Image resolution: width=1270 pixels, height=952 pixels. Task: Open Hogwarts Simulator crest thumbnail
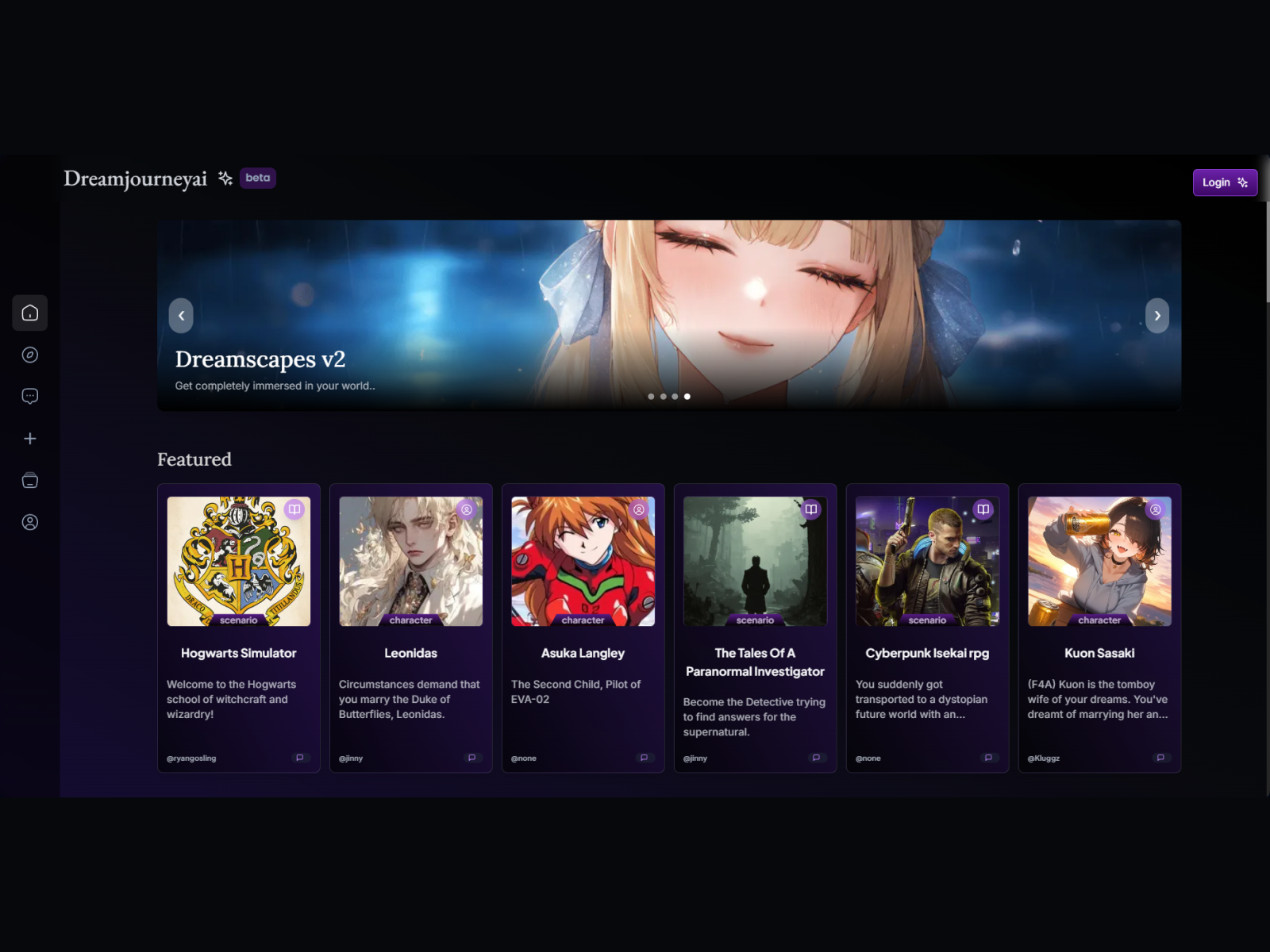[x=239, y=561]
